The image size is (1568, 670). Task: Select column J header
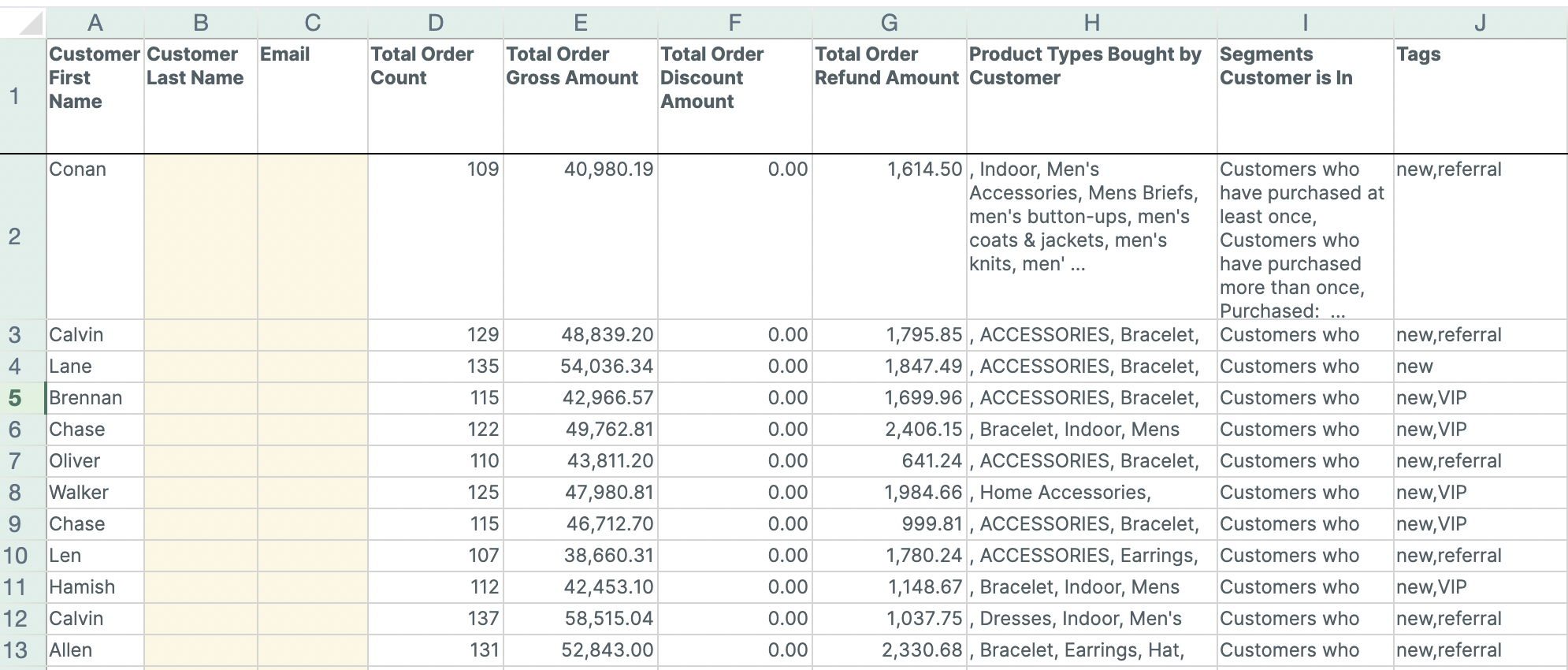[x=1480, y=24]
